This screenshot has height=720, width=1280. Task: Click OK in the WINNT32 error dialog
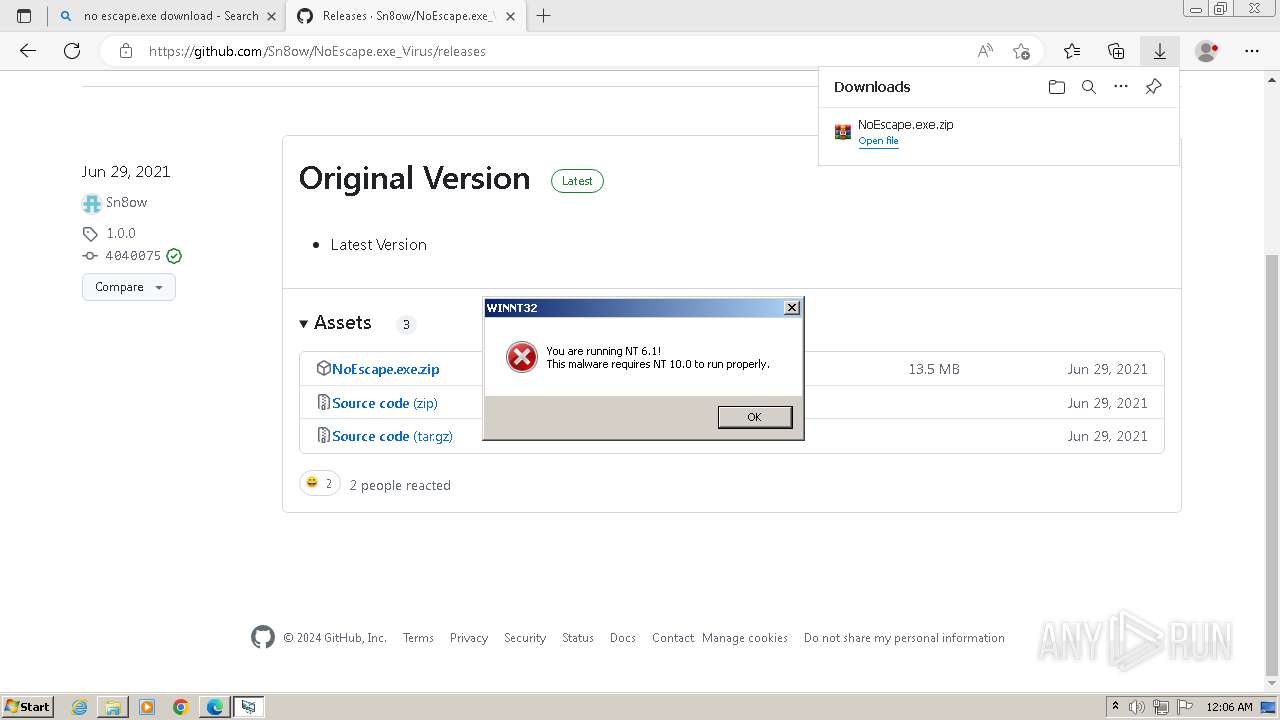[x=755, y=417]
